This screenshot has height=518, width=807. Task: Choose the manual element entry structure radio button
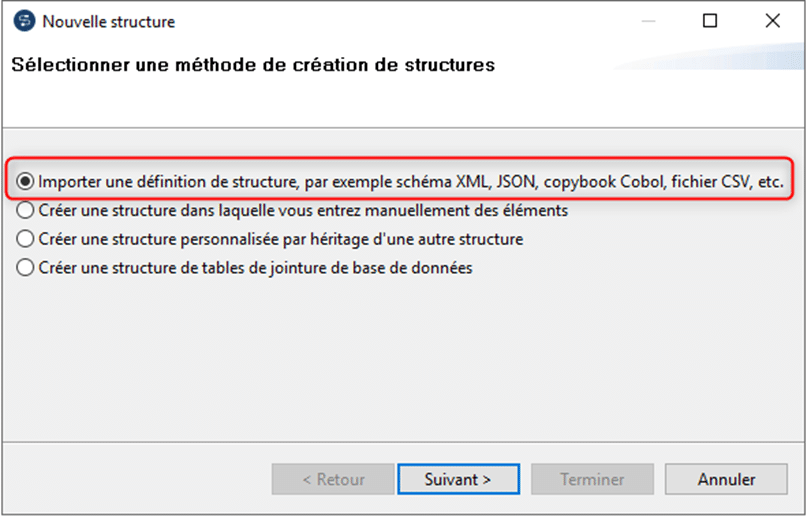click(x=25, y=210)
